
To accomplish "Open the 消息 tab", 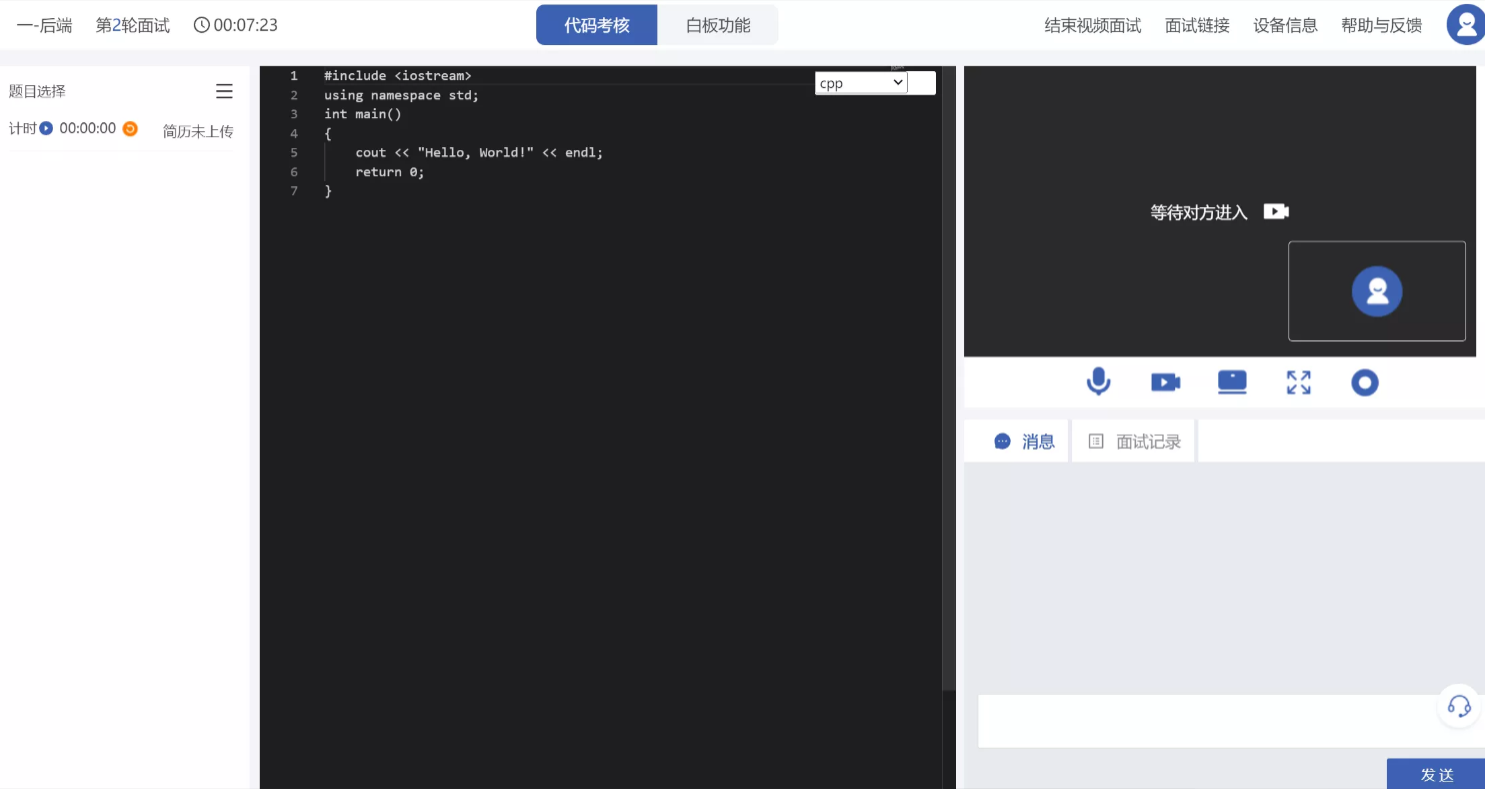I will click(1025, 441).
